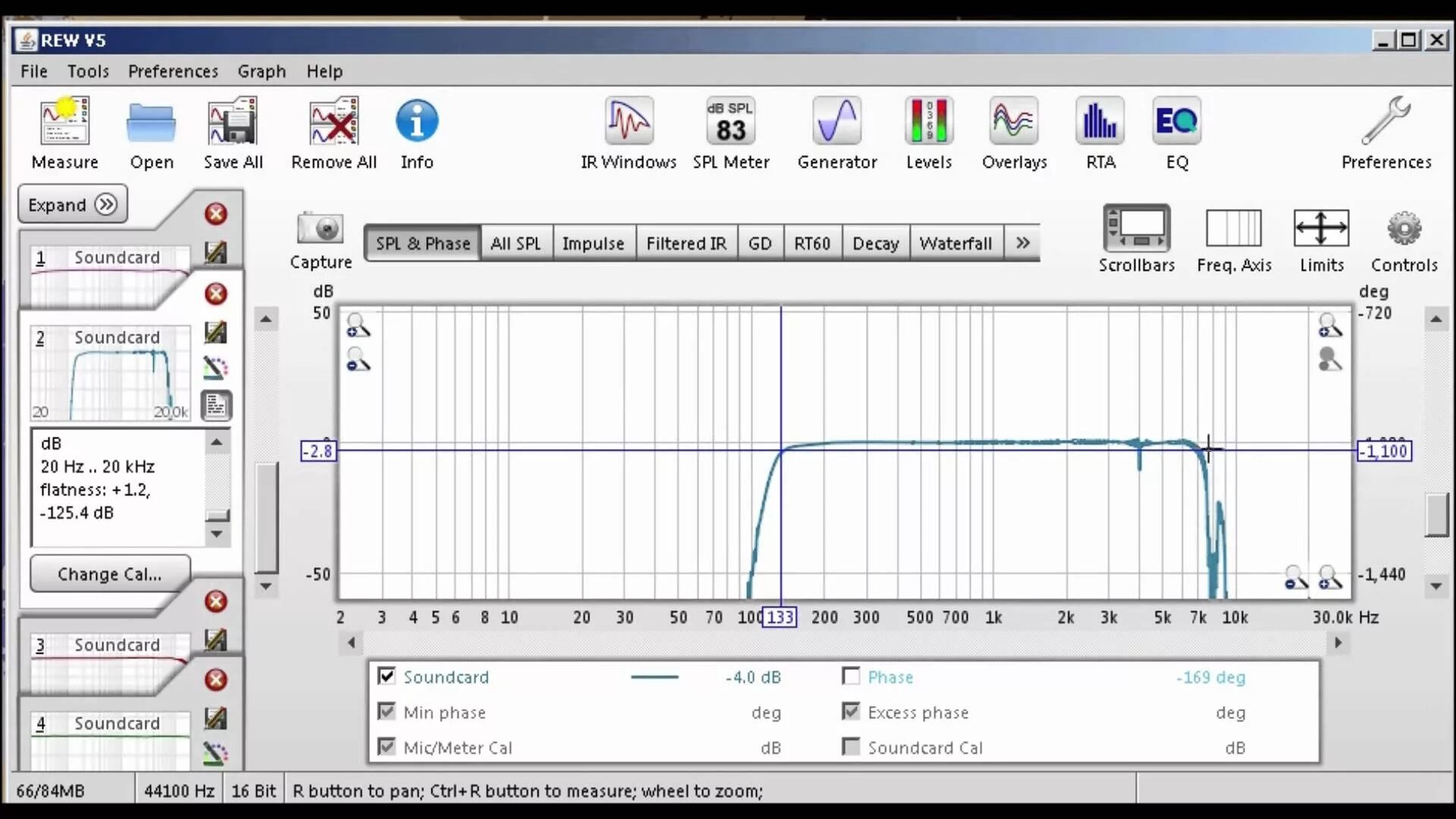The width and height of the screenshot is (1456, 819).
Task: Click the Capture camera icon
Action: (320, 228)
